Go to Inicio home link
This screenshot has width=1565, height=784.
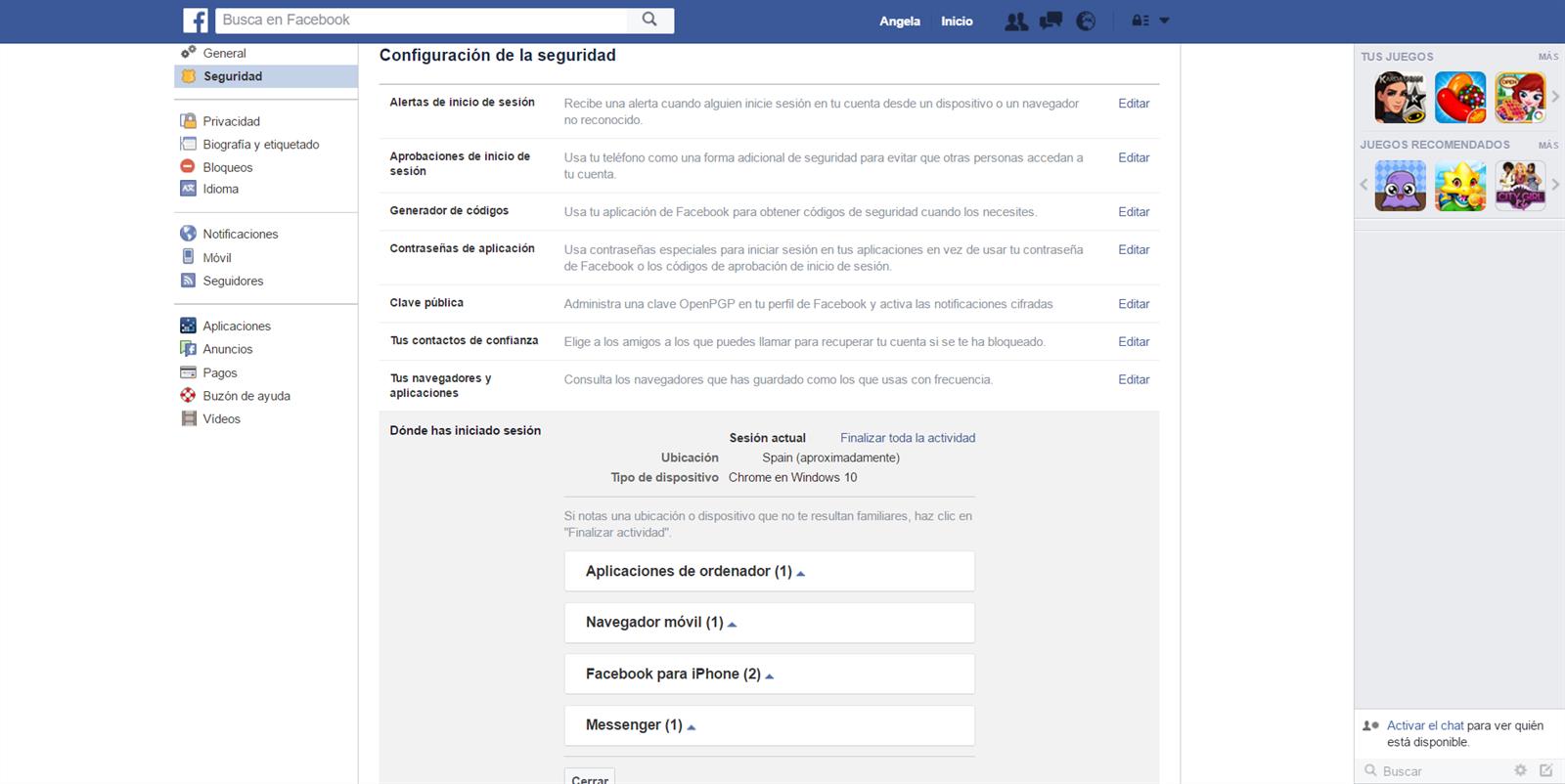957,22
